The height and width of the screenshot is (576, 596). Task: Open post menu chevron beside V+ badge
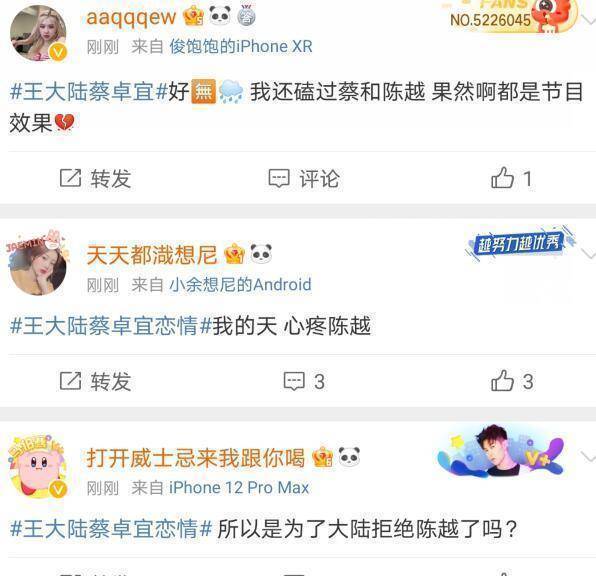pos(589,457)
